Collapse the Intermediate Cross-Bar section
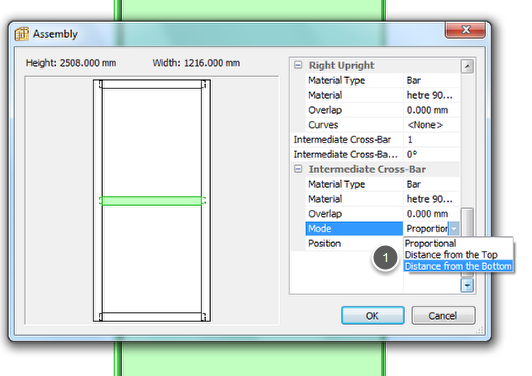Screen dimensions: 532x376 (298, 169)
